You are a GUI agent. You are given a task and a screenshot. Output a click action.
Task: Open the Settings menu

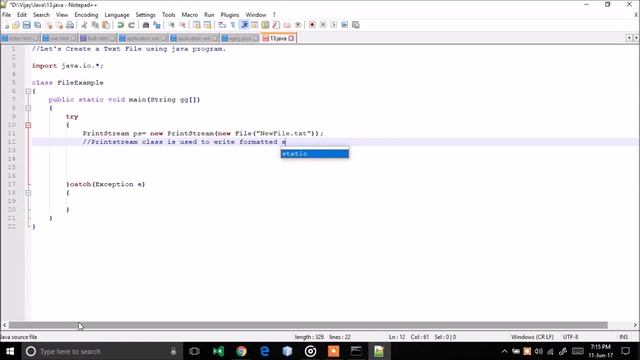(x=145, y=15)
